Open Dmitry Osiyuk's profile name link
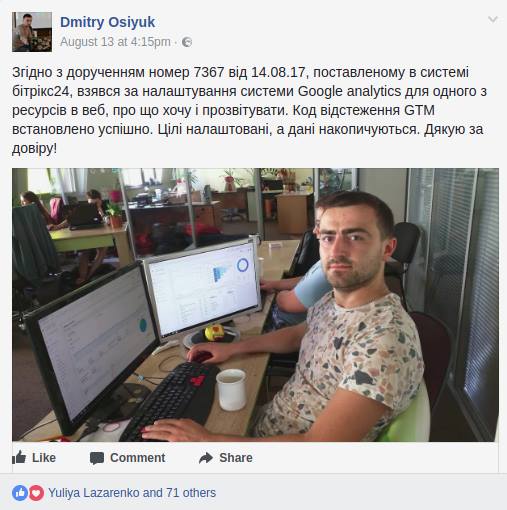This screenshot has height=510, width=507. click(x=107, y=22)
